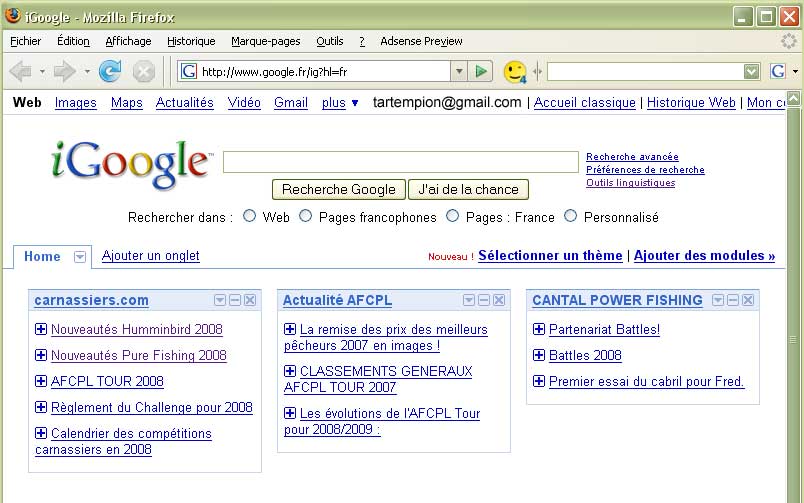
Task: Open the plus services dropdown
Action: (x=340, y=103)
